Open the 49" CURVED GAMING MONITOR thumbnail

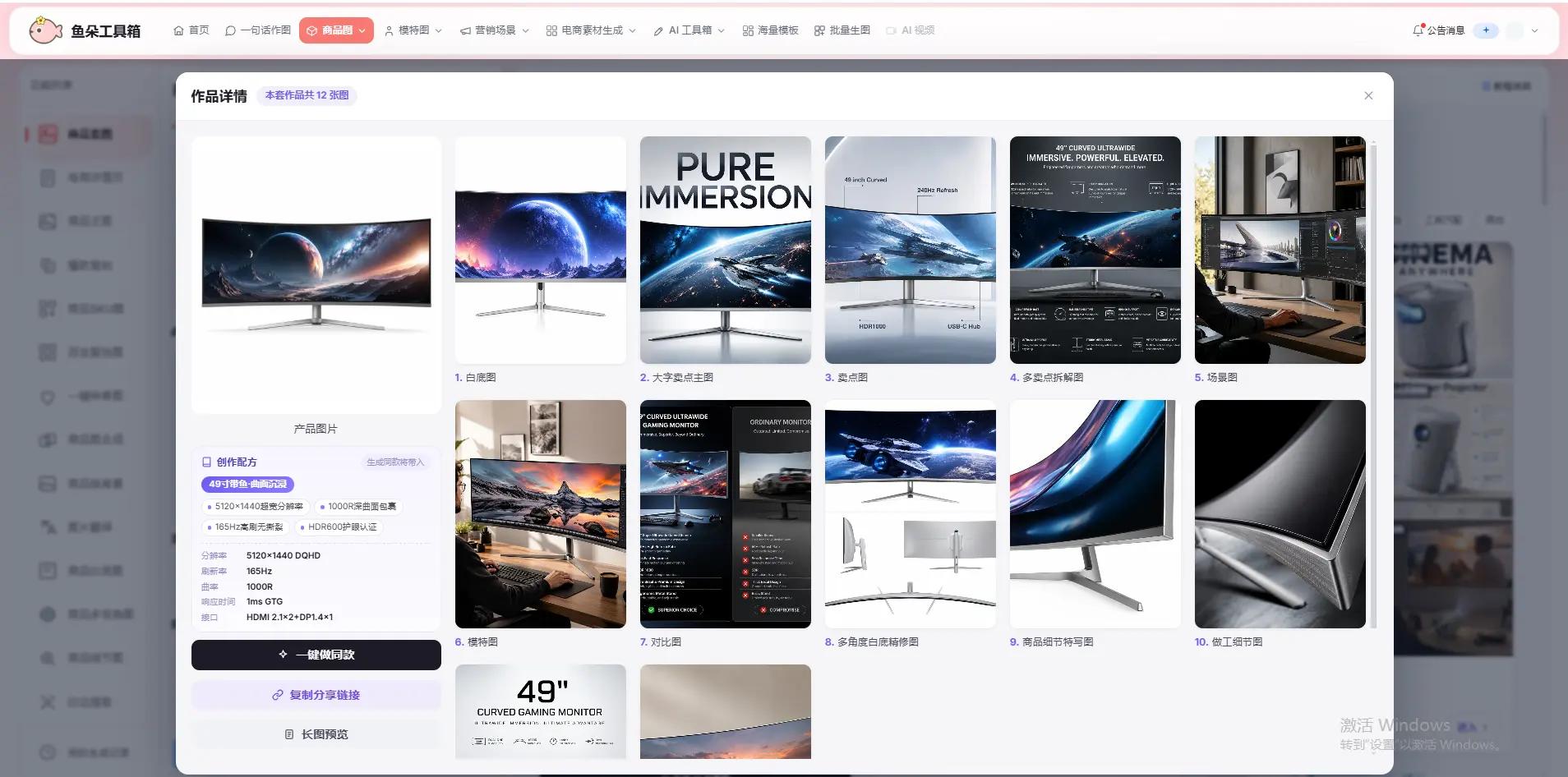[541, 711]
